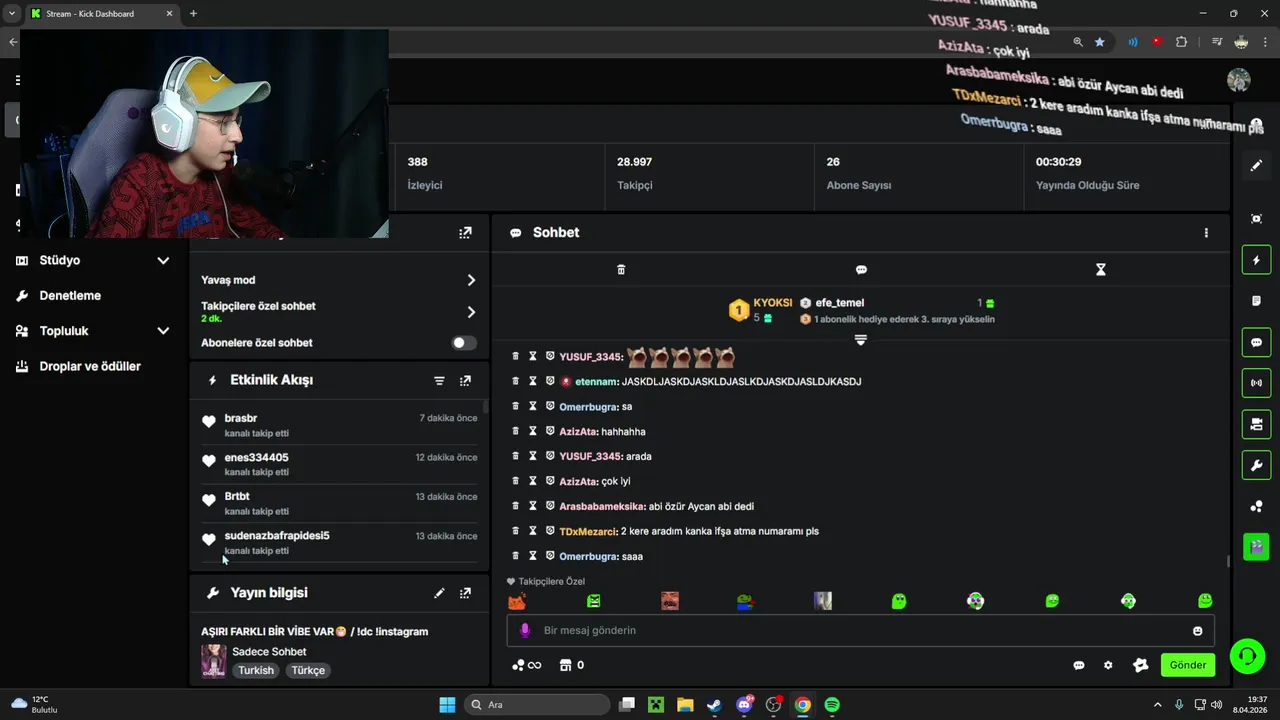1280x720 pixels.
Task: Bookmark this page with the star icon
Action: pos(1100,42)
